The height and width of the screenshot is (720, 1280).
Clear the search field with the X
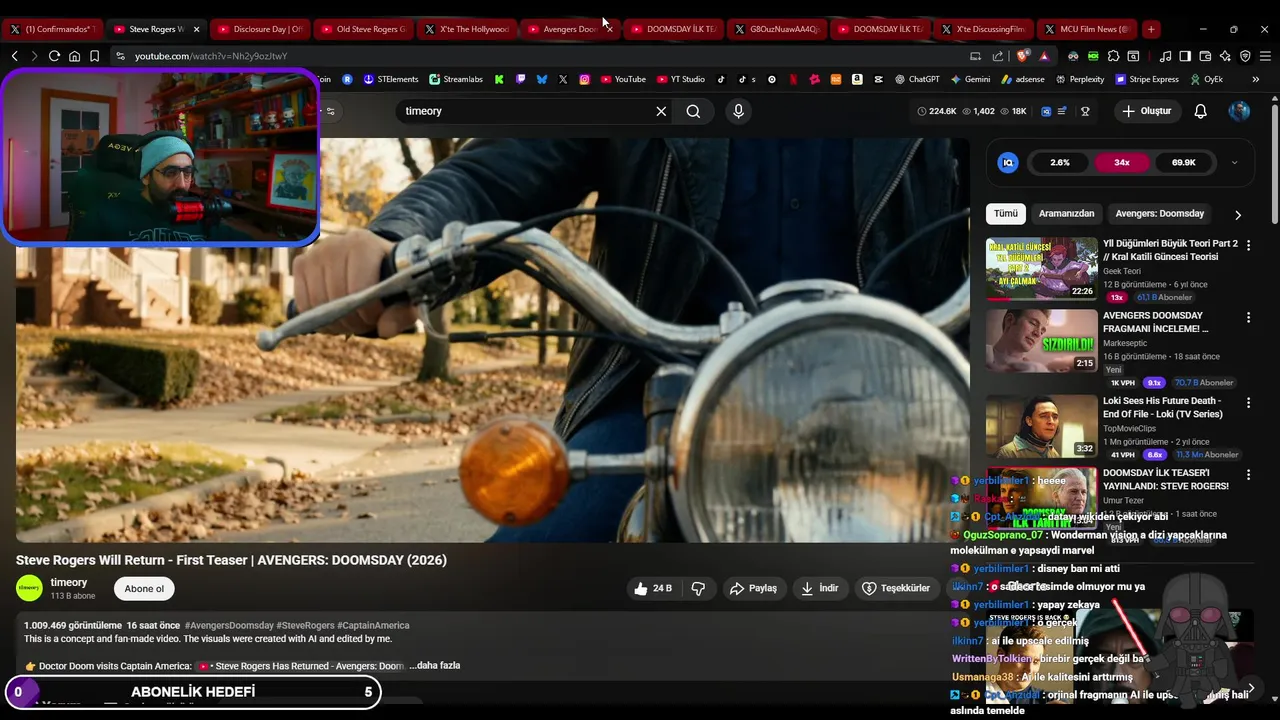661,111
